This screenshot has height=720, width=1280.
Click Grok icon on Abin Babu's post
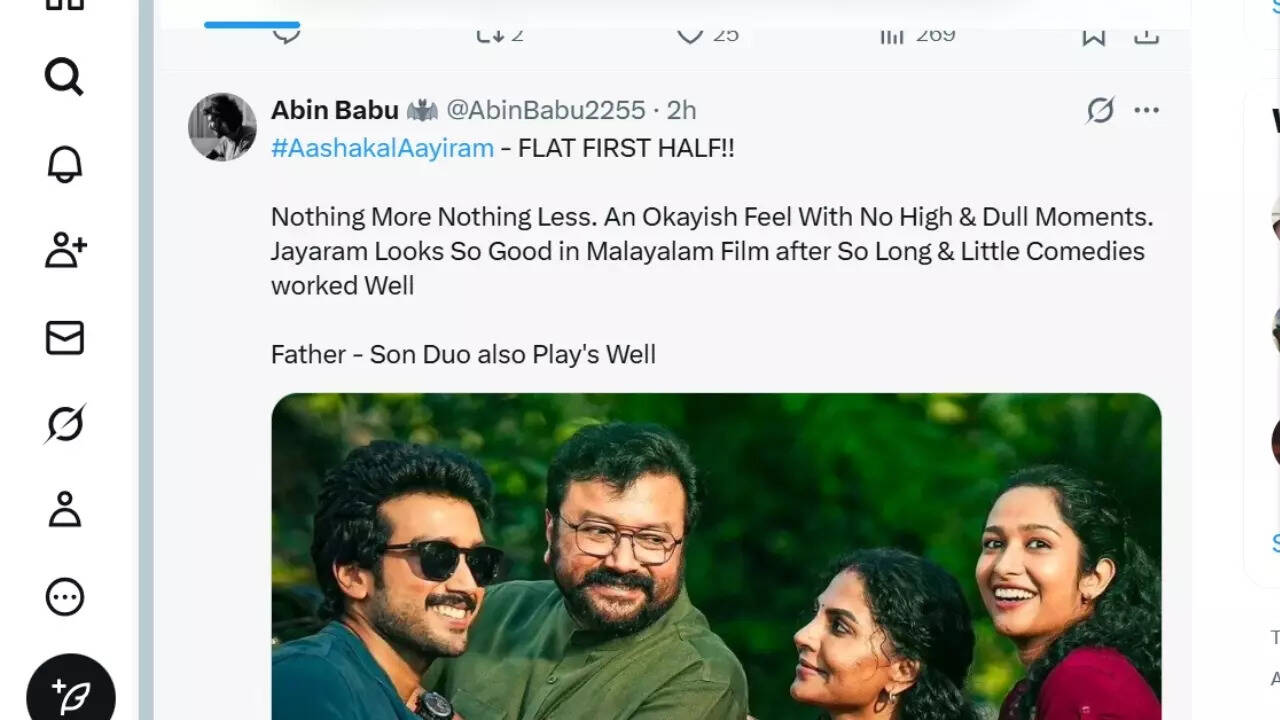[1100, 110]
